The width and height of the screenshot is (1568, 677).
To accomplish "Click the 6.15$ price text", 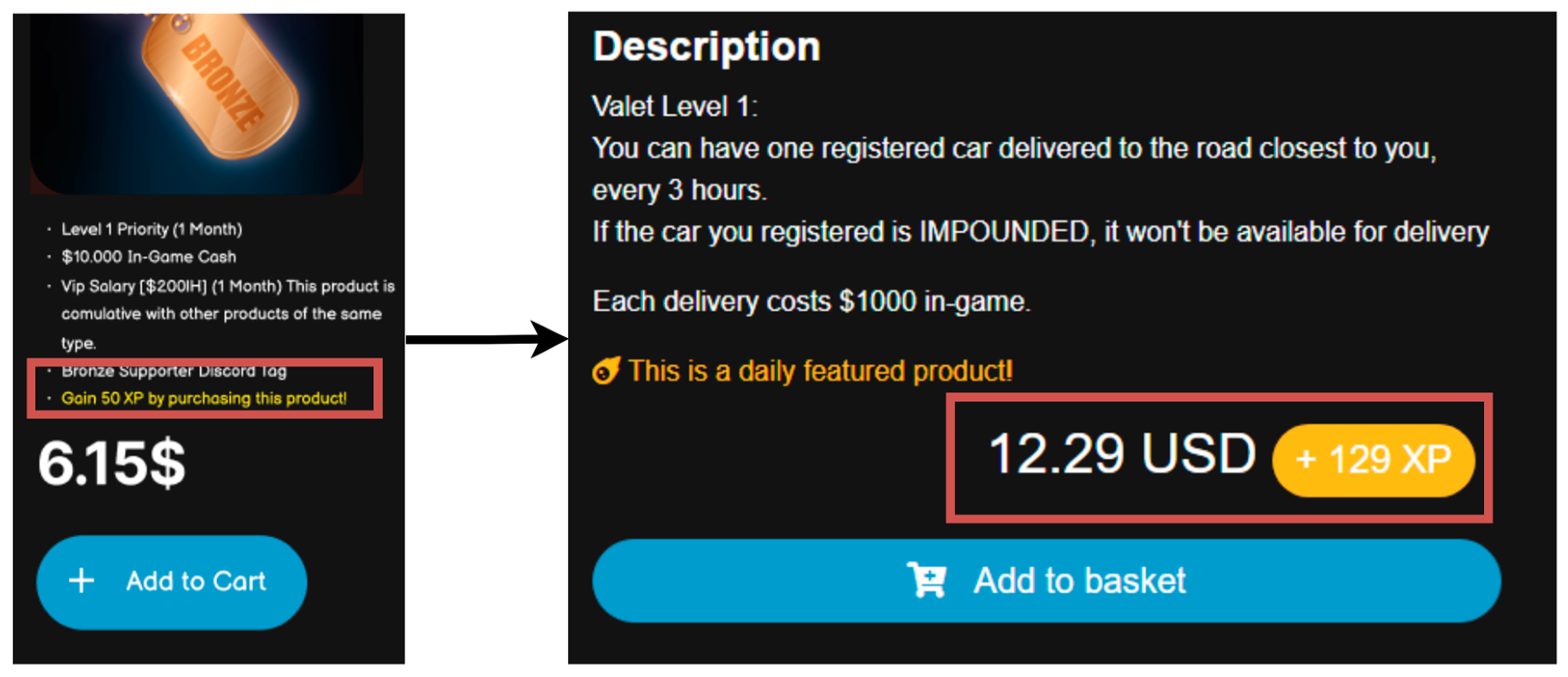I will click(111, 464).
